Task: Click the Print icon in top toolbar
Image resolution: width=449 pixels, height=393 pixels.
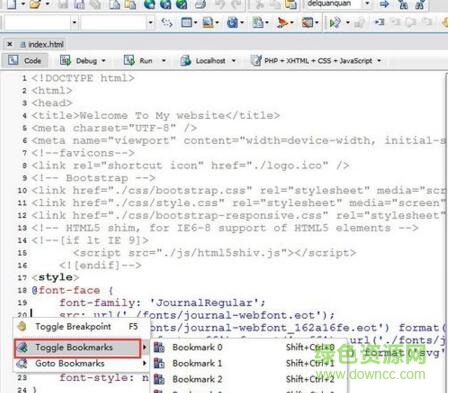Action: click(x=200, y=4)
